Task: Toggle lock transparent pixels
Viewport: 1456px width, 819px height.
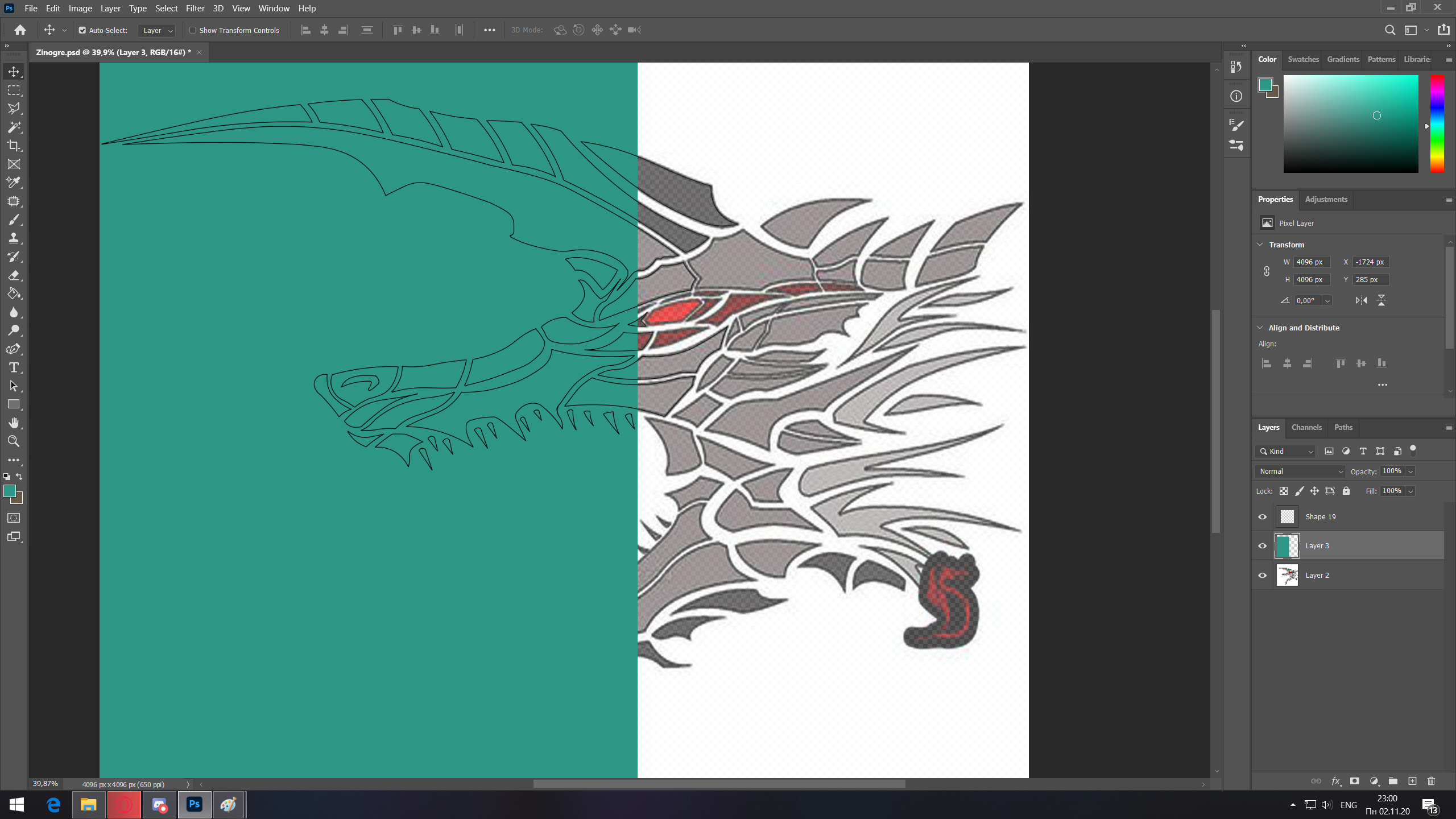Action: (x=1284, y=491)
